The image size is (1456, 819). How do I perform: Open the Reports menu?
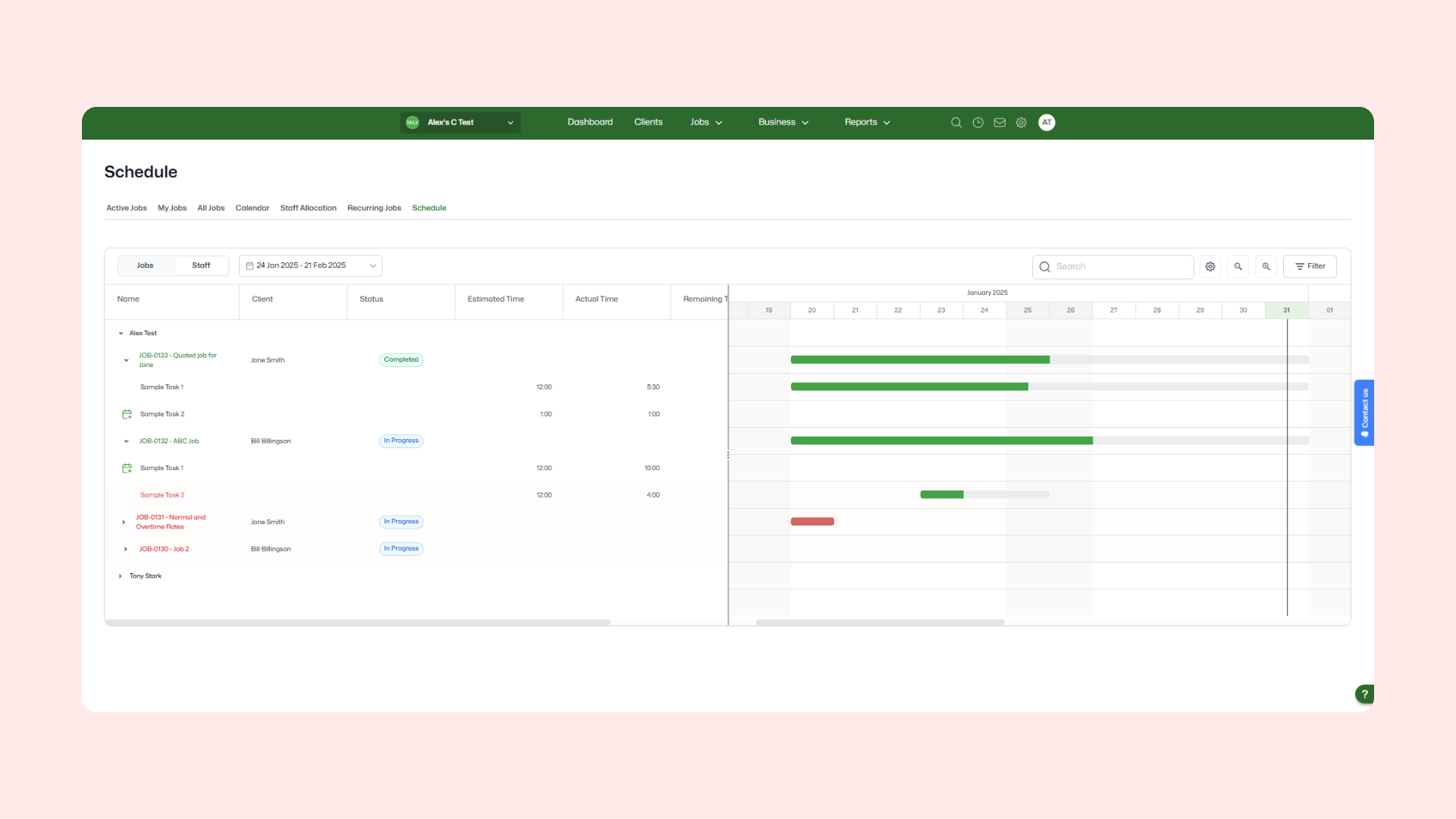tap(866, 122)
